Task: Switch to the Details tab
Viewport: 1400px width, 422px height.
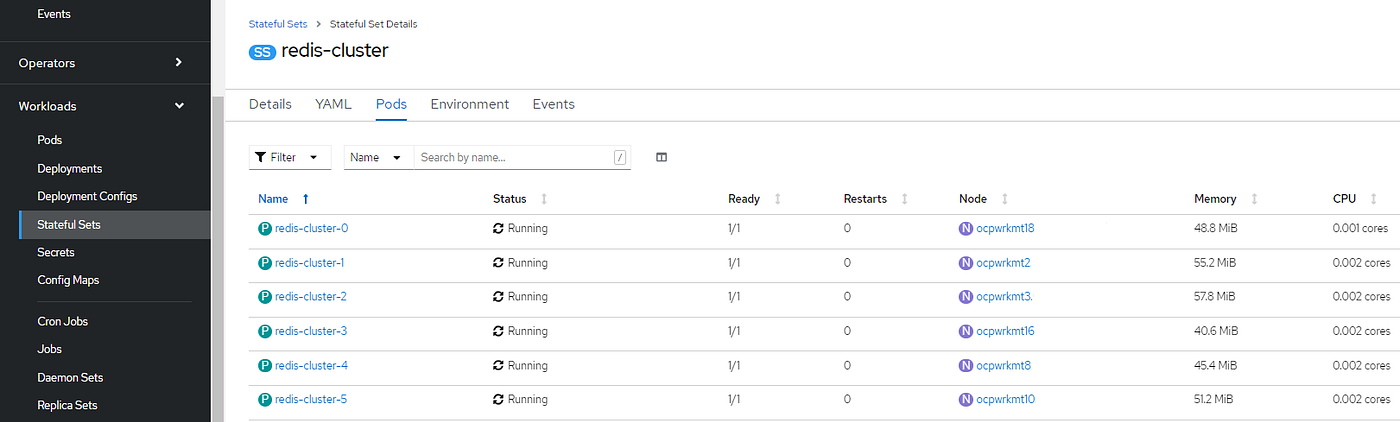Action: pyautogui.click(x=270, y=104)
